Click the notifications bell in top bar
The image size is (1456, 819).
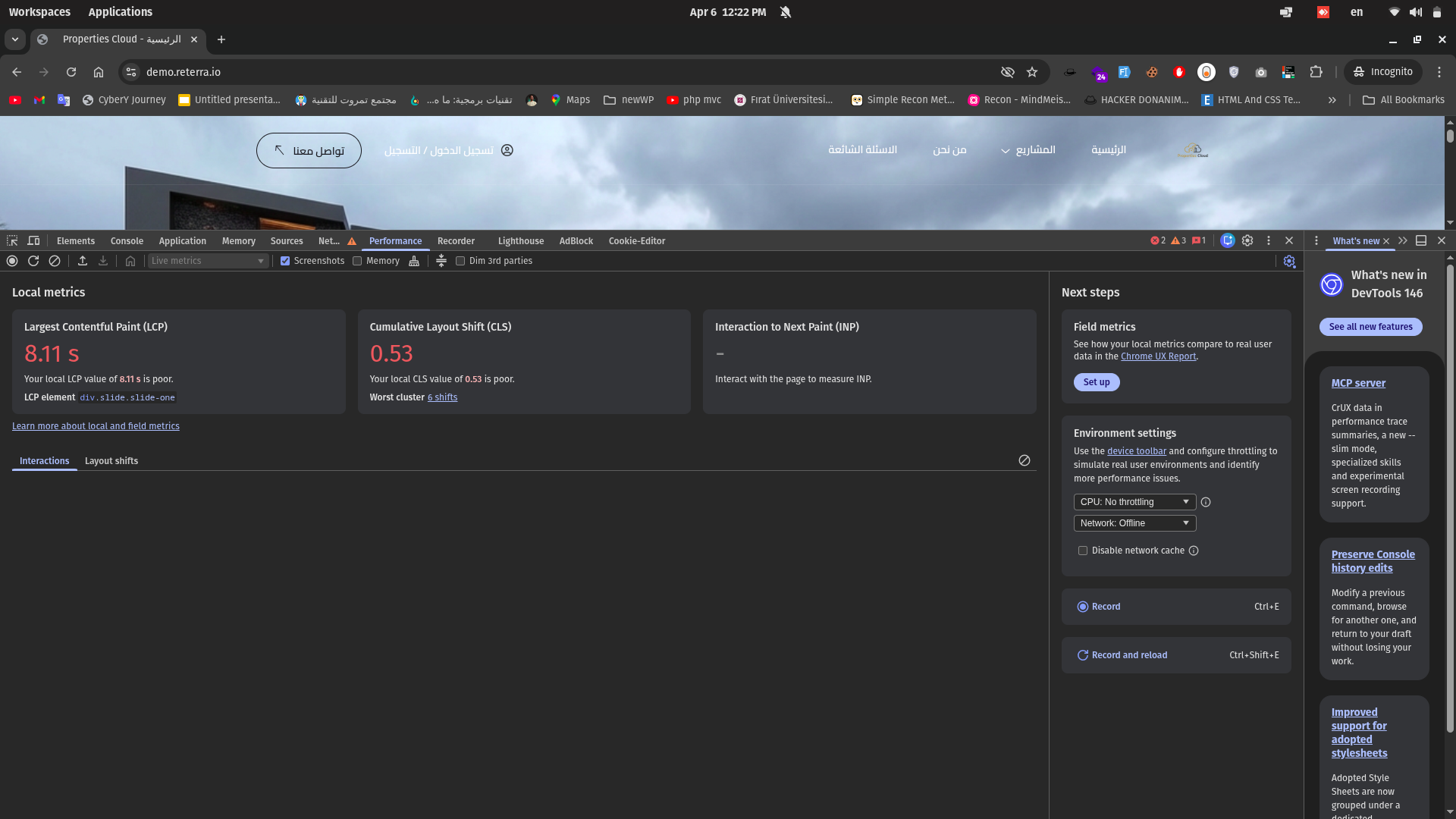[786, 12]
